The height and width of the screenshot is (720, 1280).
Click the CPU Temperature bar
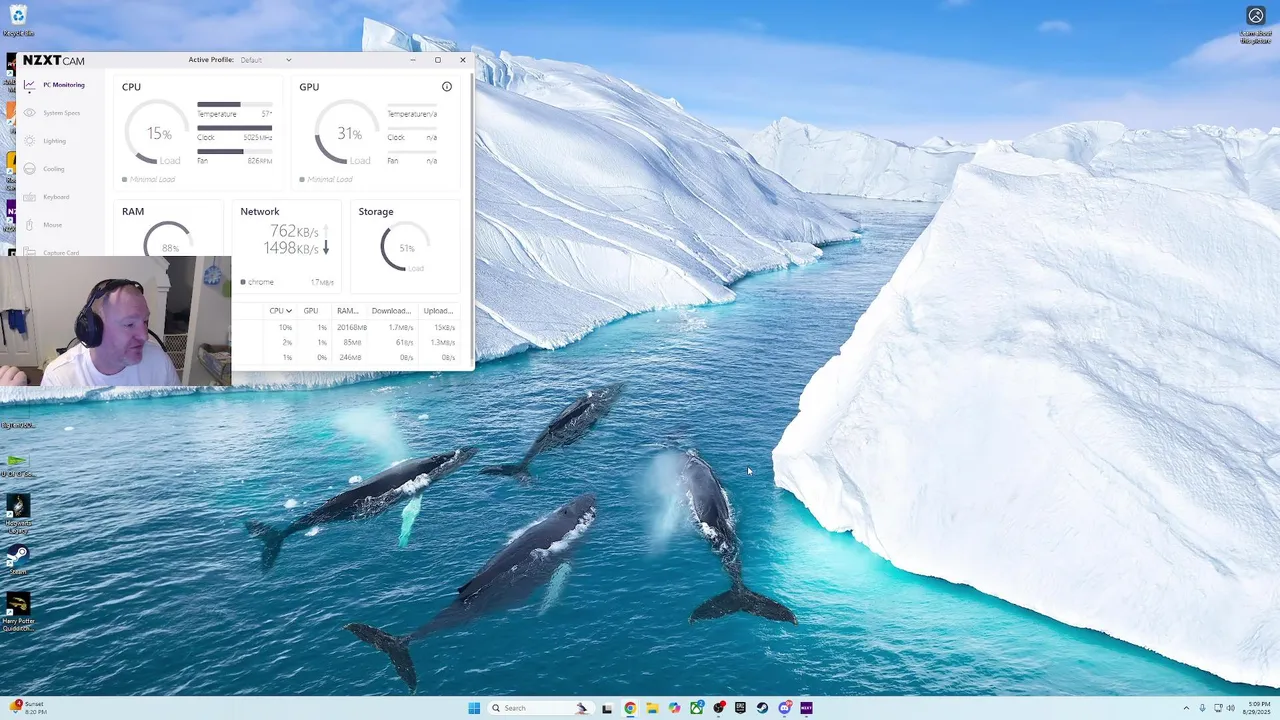(234, 104)
